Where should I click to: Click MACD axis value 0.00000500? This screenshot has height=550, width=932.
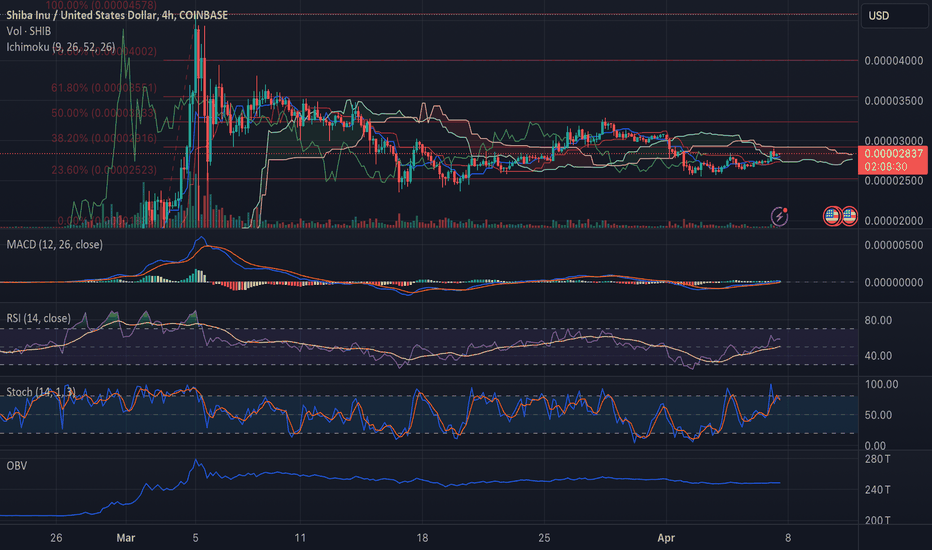[893, 245]
